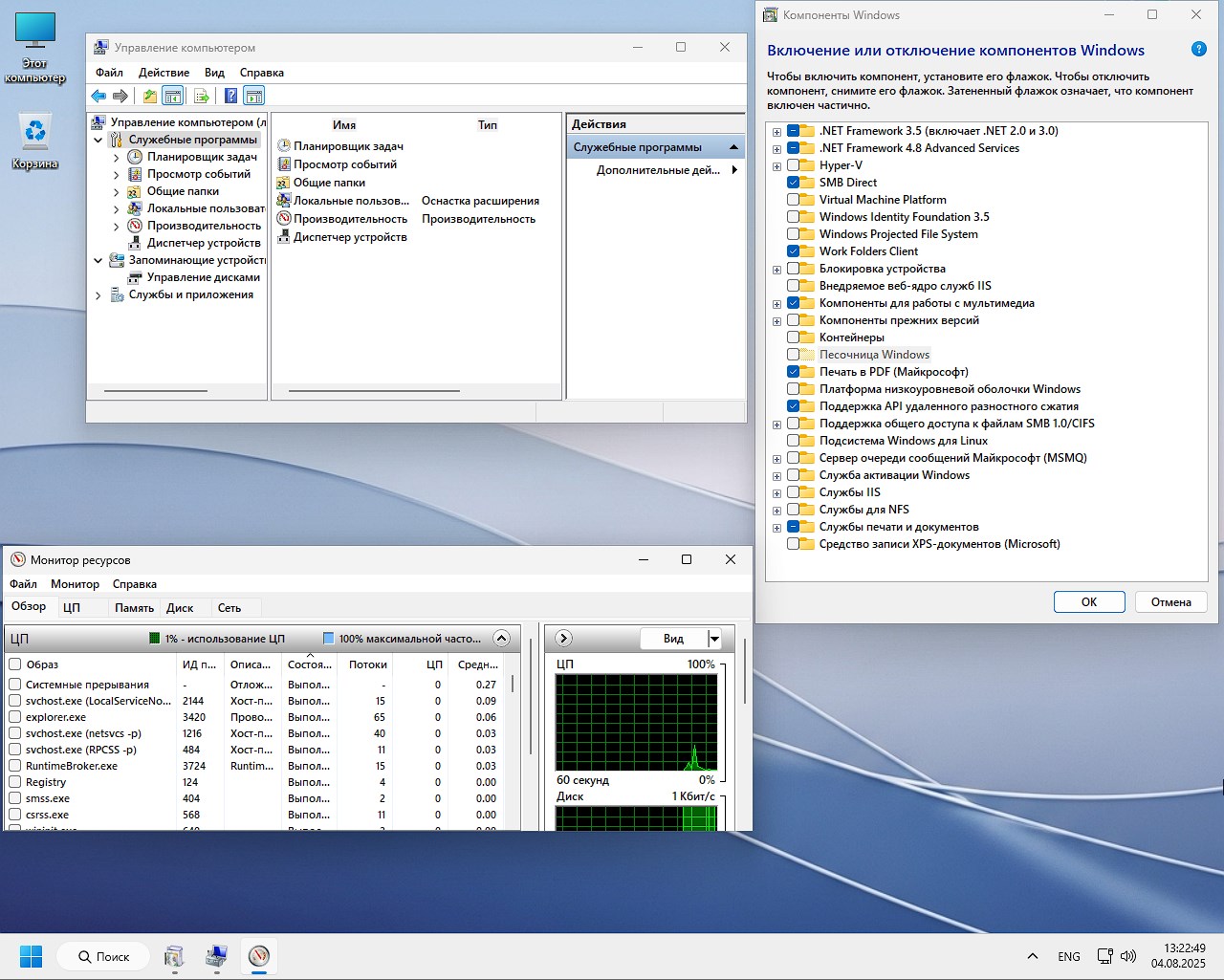1224x980 pixels.
Task: Tick the explorer.exe process checkbox
Action: pyautogui.click(x=15, y=717)
